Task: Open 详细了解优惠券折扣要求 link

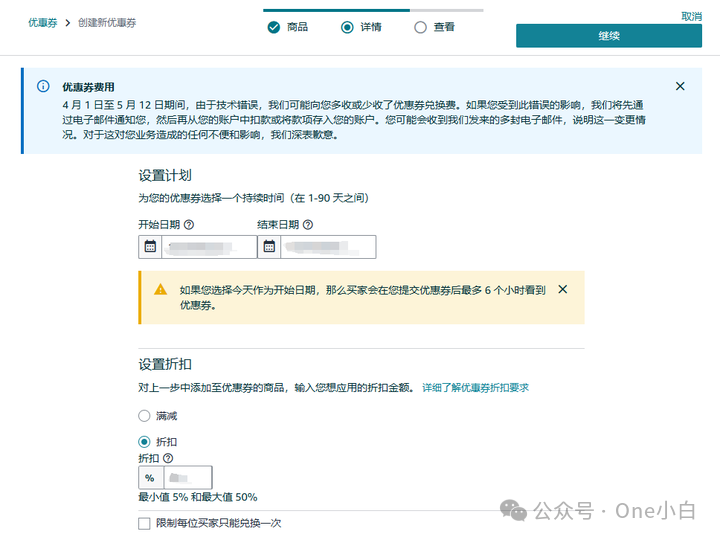Action: [x=475, y=387]
